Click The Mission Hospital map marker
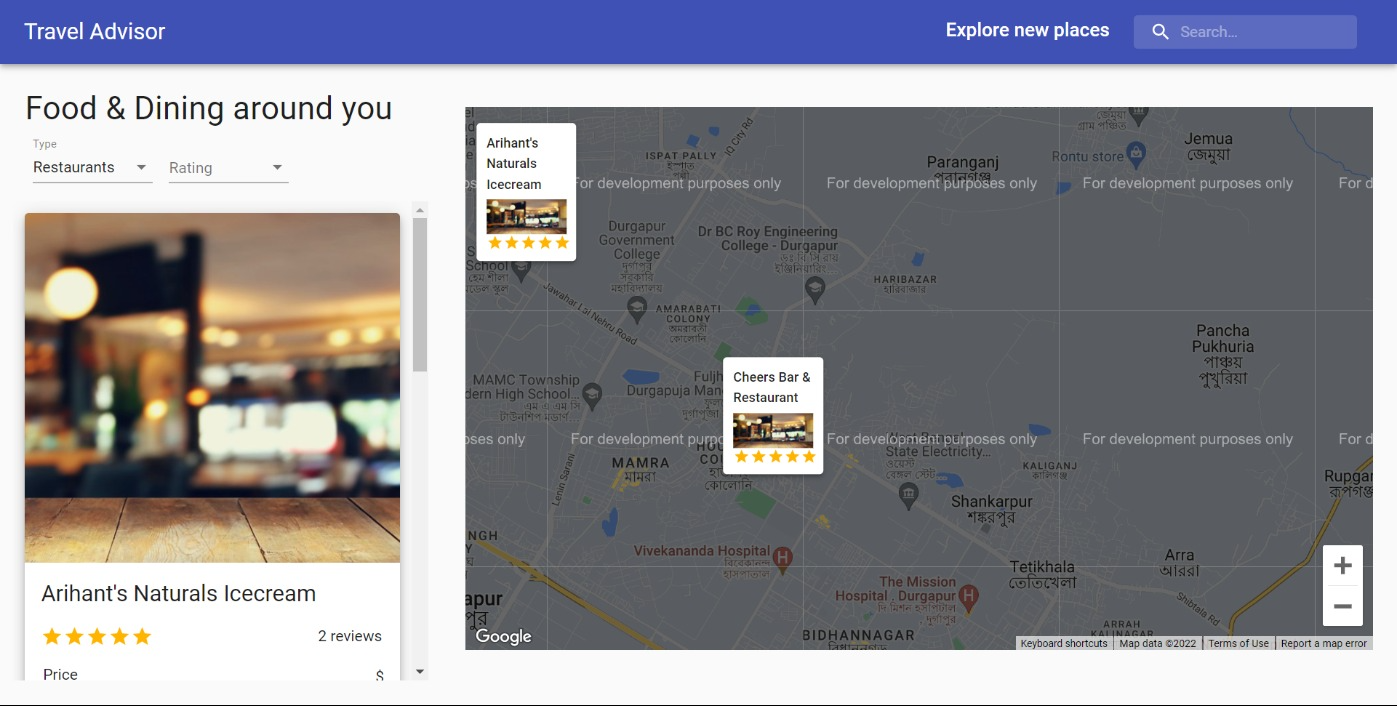 [x=967, y=598]
